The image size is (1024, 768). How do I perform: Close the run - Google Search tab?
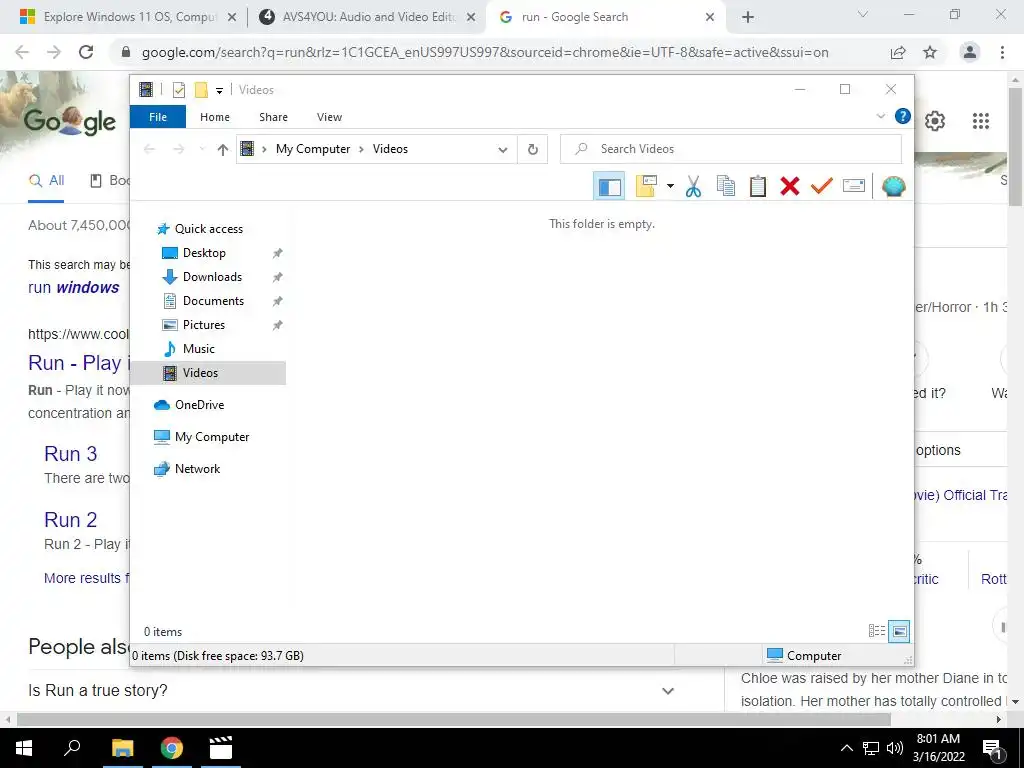pyautogui.click(x=710, y=18)
